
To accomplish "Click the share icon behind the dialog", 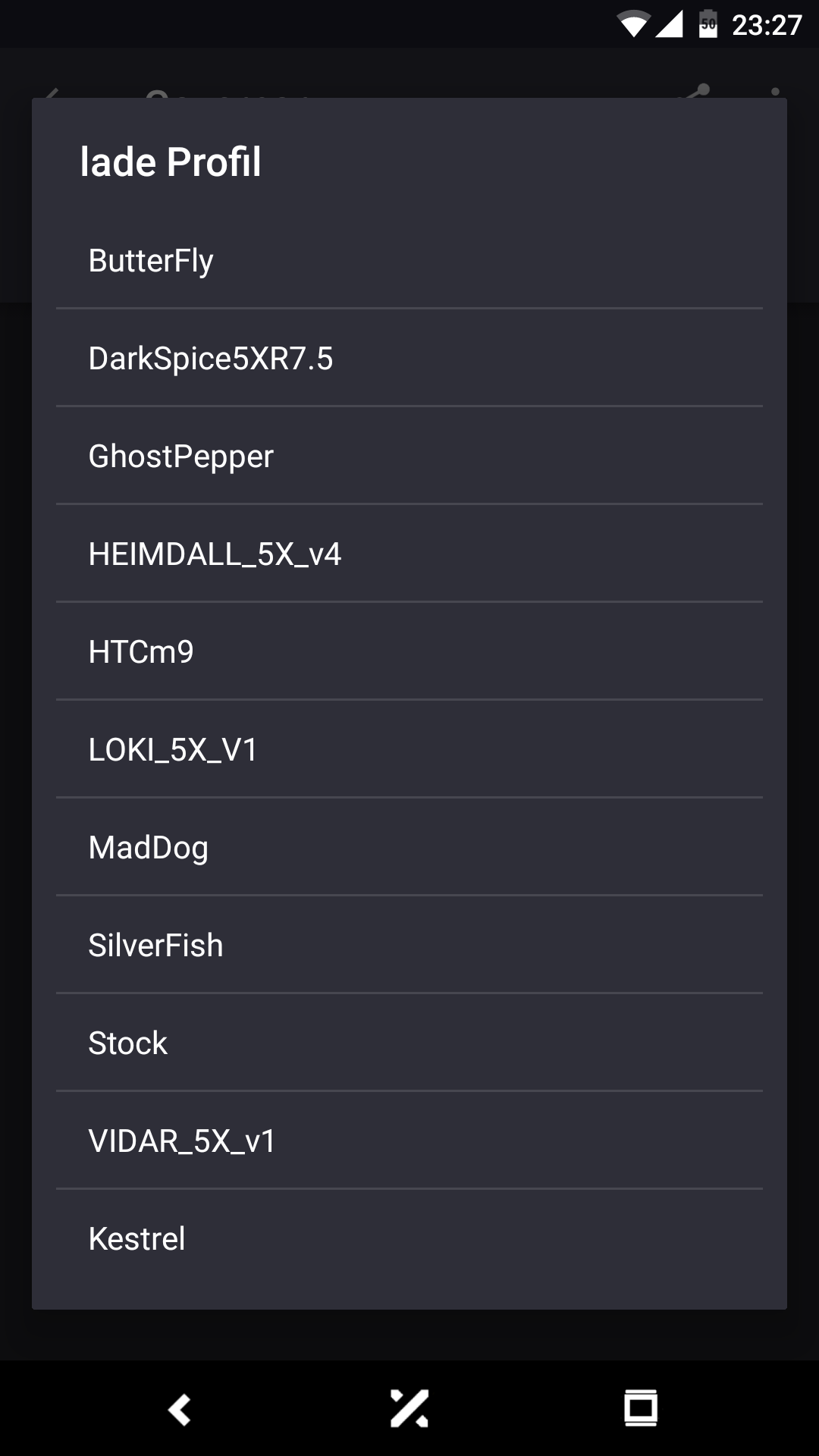I will tap(696, 92).
